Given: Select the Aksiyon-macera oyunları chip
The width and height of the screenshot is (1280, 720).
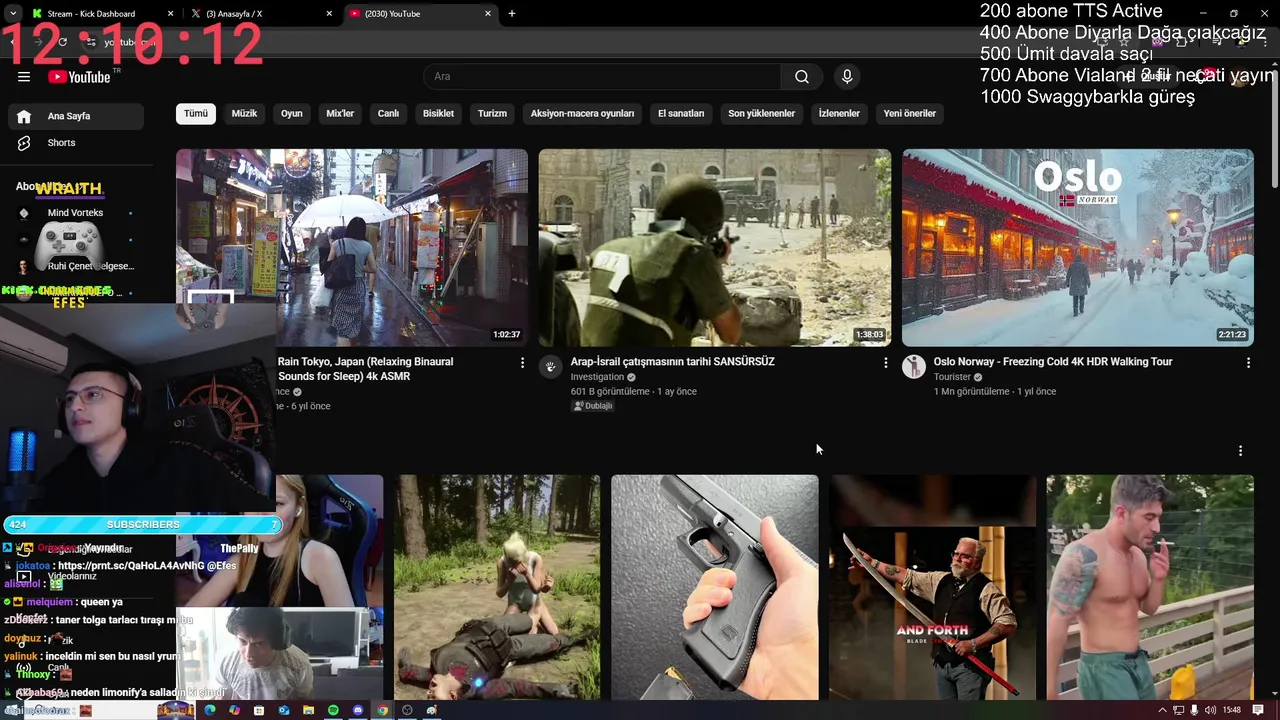Looking at the screenshot, I should (582, 113).
